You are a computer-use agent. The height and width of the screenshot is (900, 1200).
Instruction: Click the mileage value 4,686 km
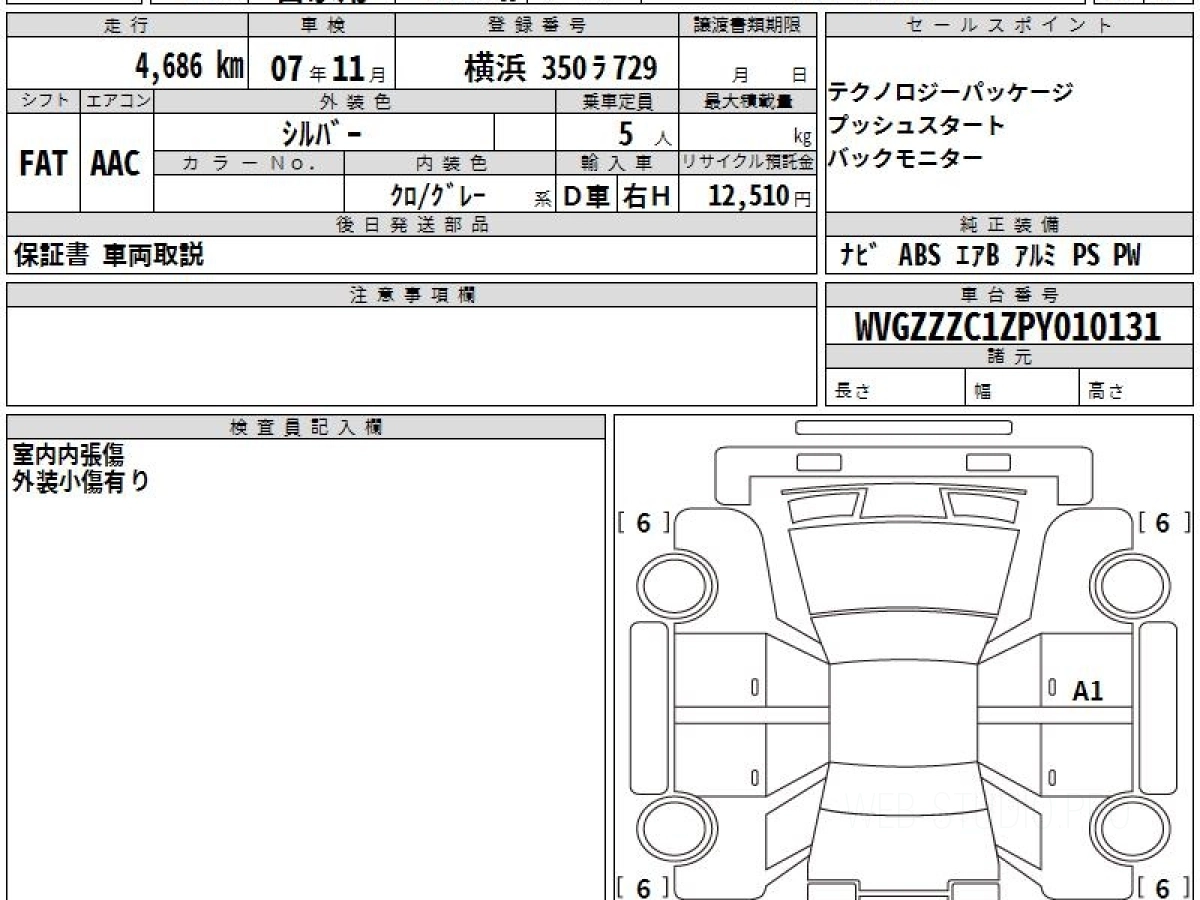(x=190, y=67)
